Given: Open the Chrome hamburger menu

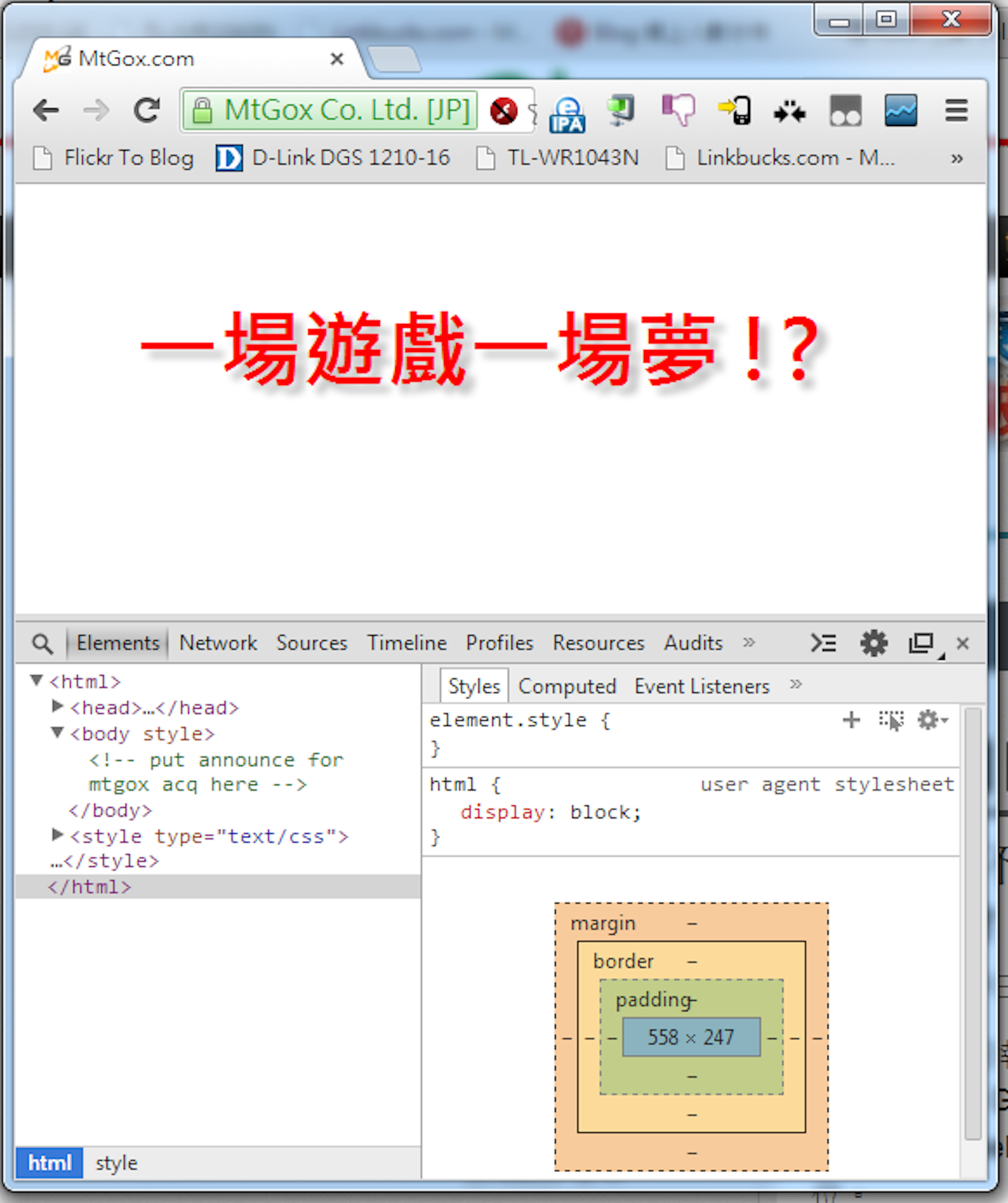Looking at the screenshot, I should point(956,110).
